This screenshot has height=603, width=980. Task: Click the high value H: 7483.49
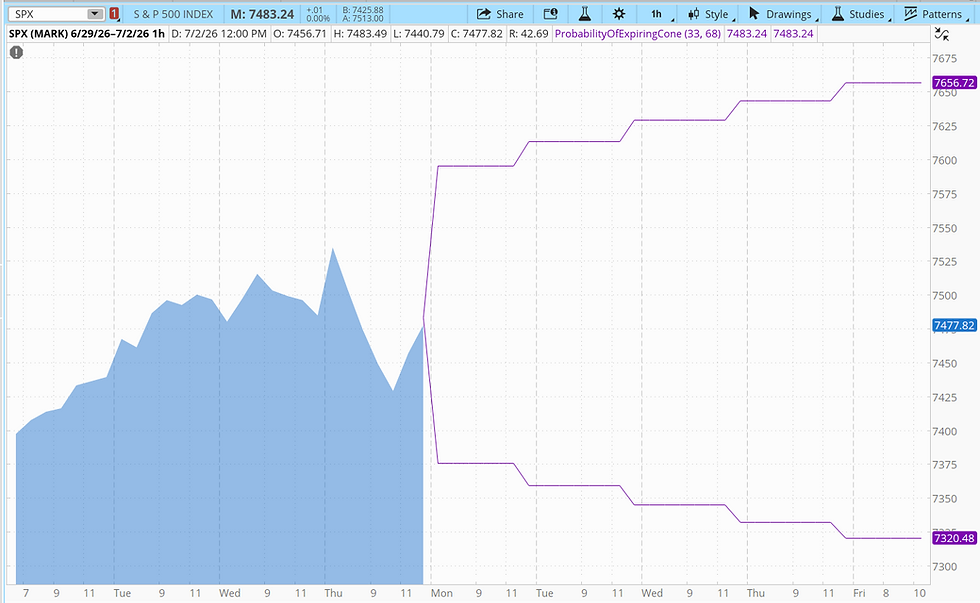[x=360, y=34]
